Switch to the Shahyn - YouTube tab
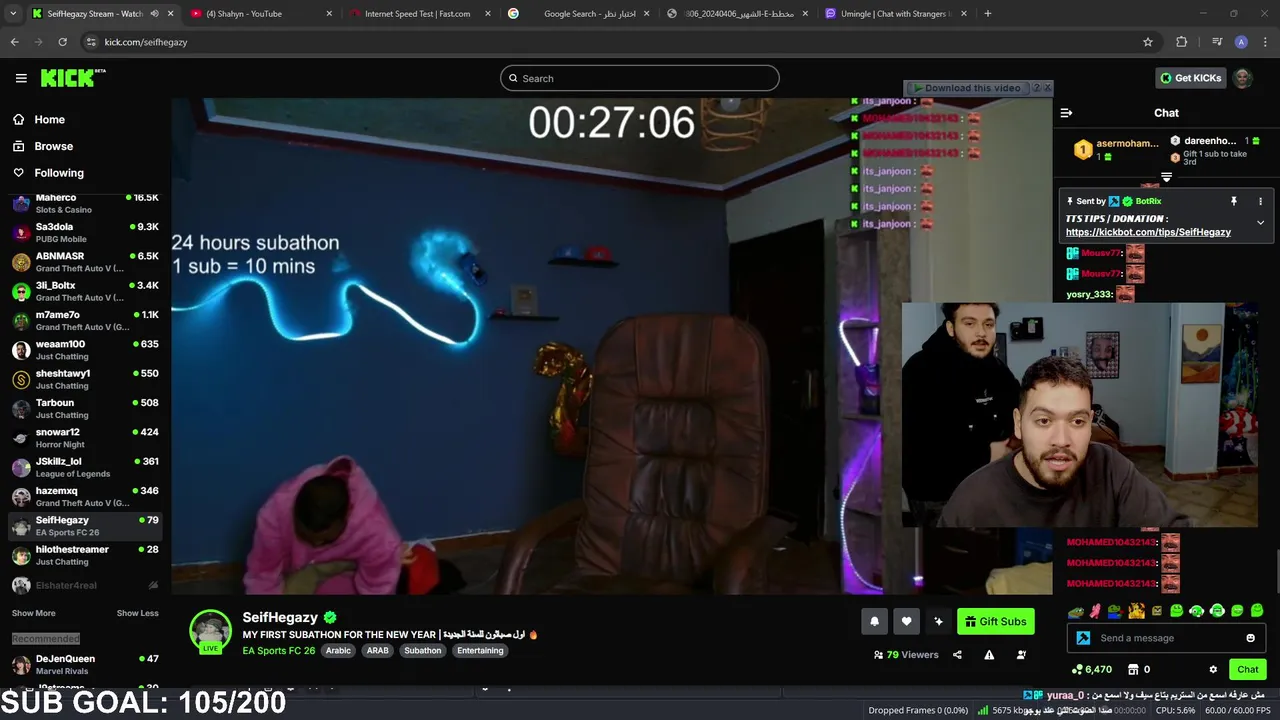 coord(261,14)
